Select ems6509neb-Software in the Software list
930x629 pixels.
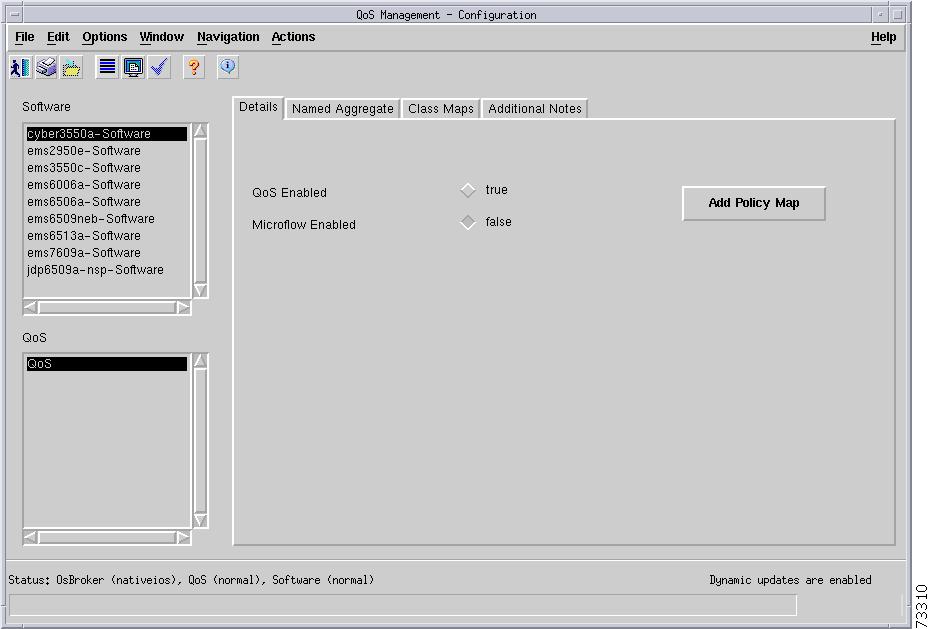(107, 219)
